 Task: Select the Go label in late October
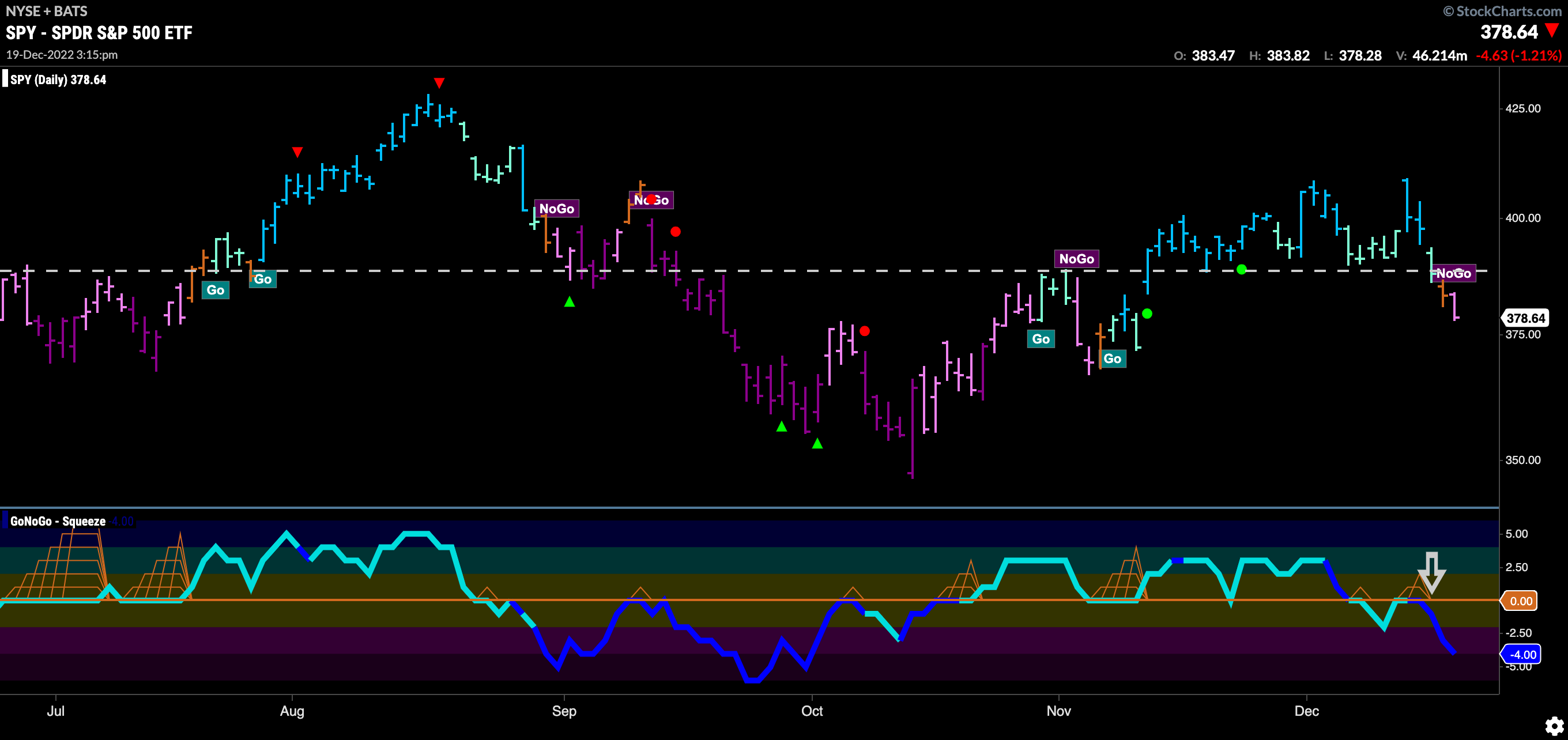[x=1041, y=339]
